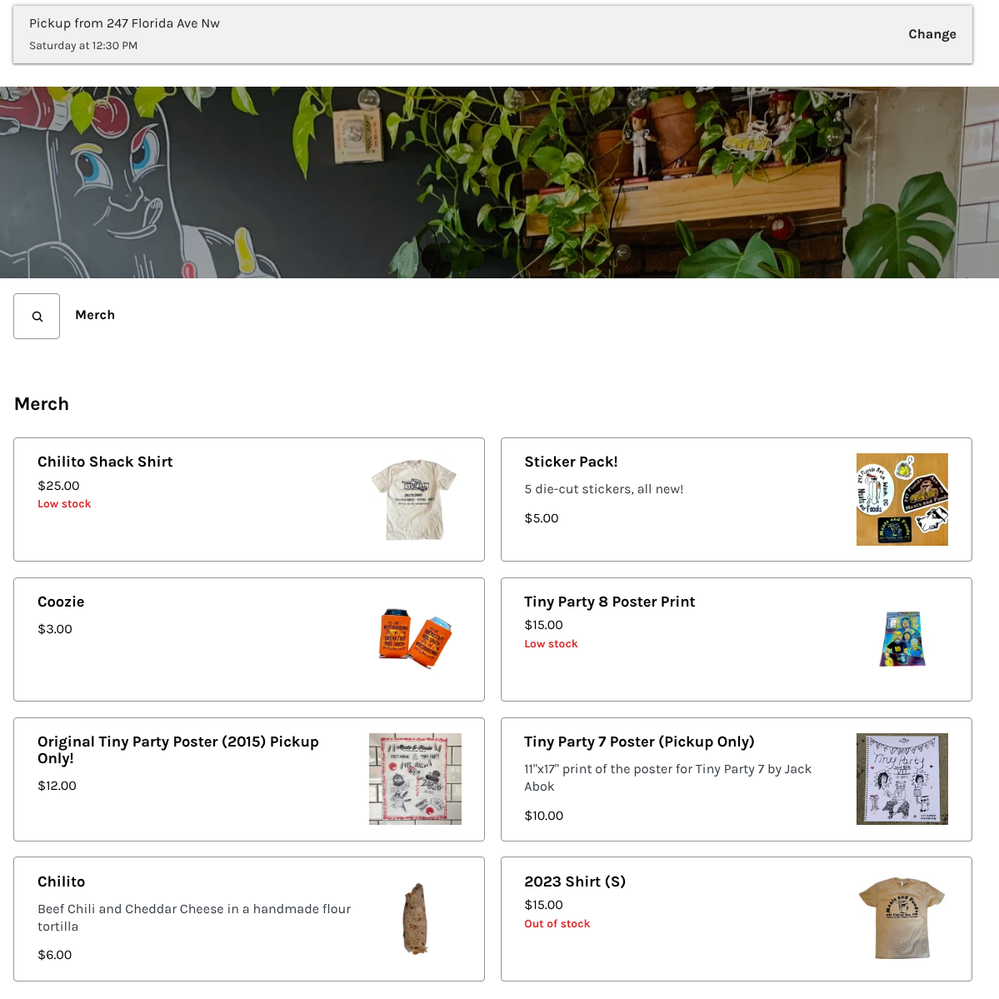The width and height of the screenshot is (999, 999).
Task: Click the Tiny Party 7 Poster title
Action: click(x=639, y=742)
